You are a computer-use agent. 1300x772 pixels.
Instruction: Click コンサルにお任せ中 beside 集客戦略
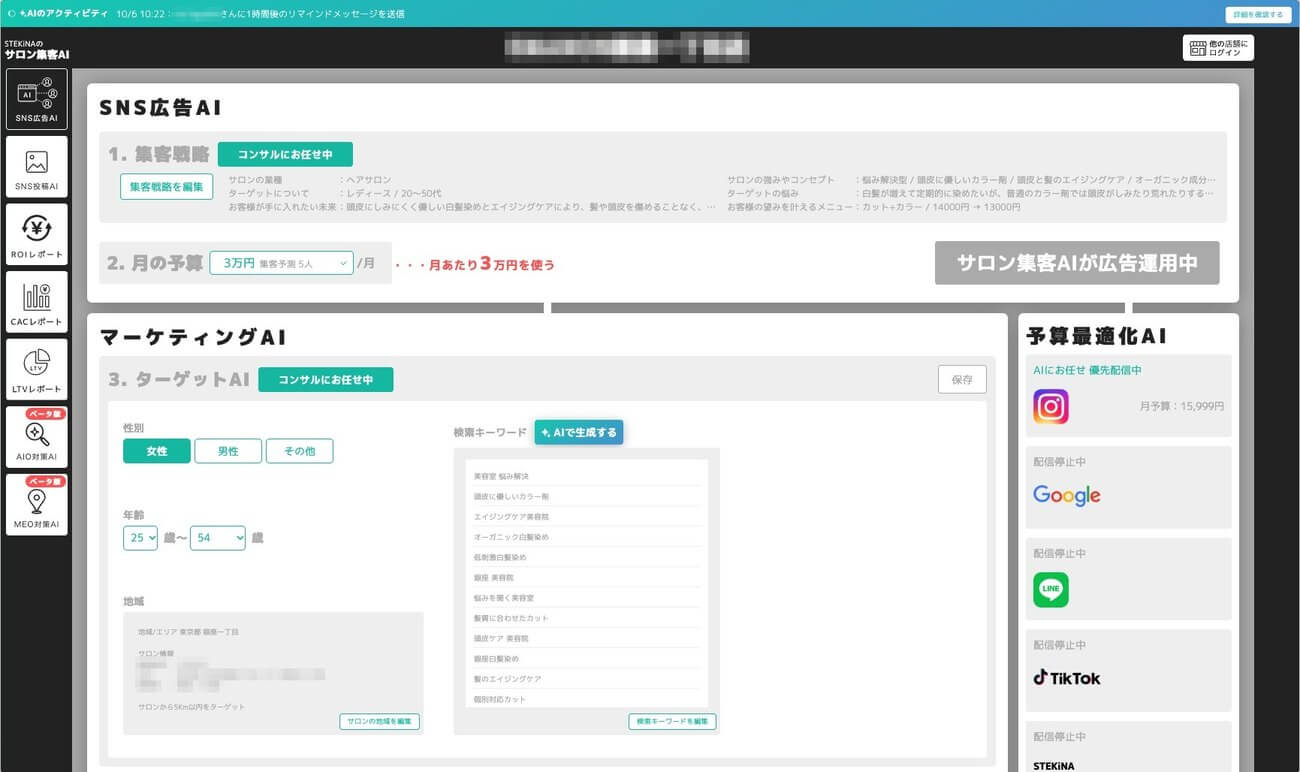[285, 154]
